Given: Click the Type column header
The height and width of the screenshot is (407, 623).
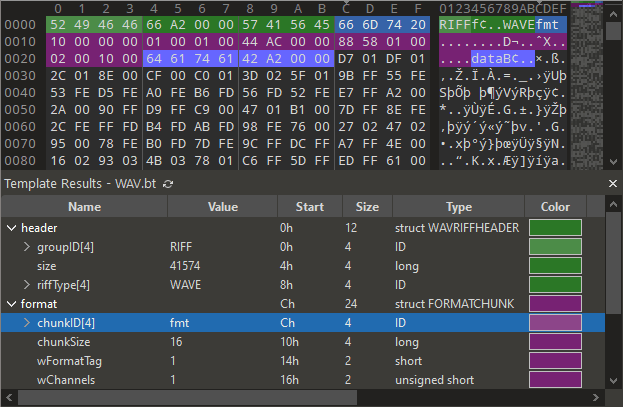Looking at the screenshot, I should click(458, 207).
